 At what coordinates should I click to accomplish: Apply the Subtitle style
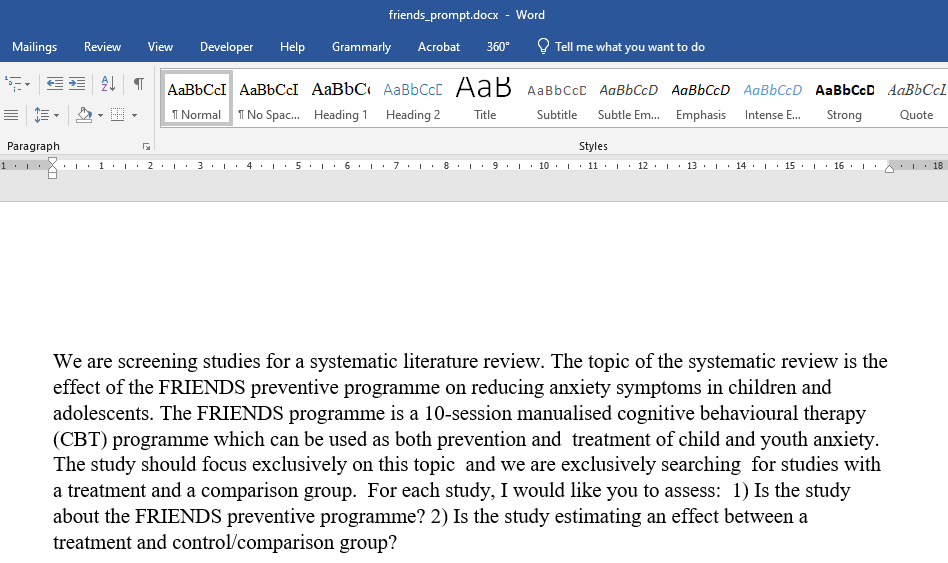[x=557, y=99]
